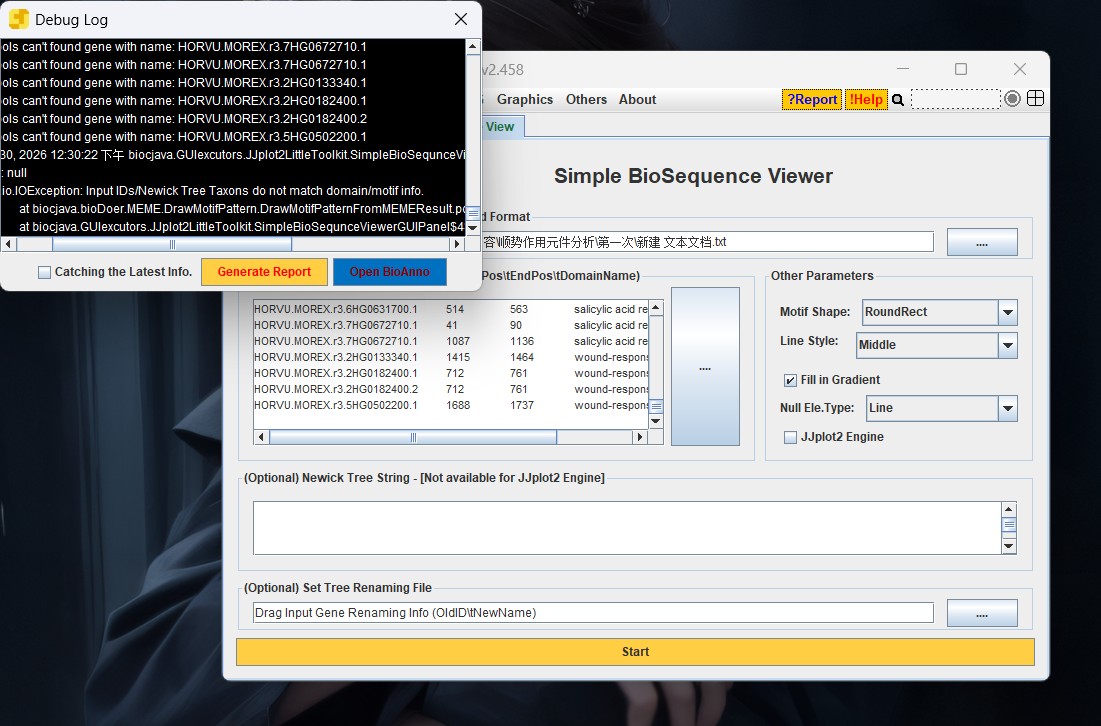Open the Null Ele.Type dropdown
Screen dimensions: 1101x726
[x=1007, y=408]
